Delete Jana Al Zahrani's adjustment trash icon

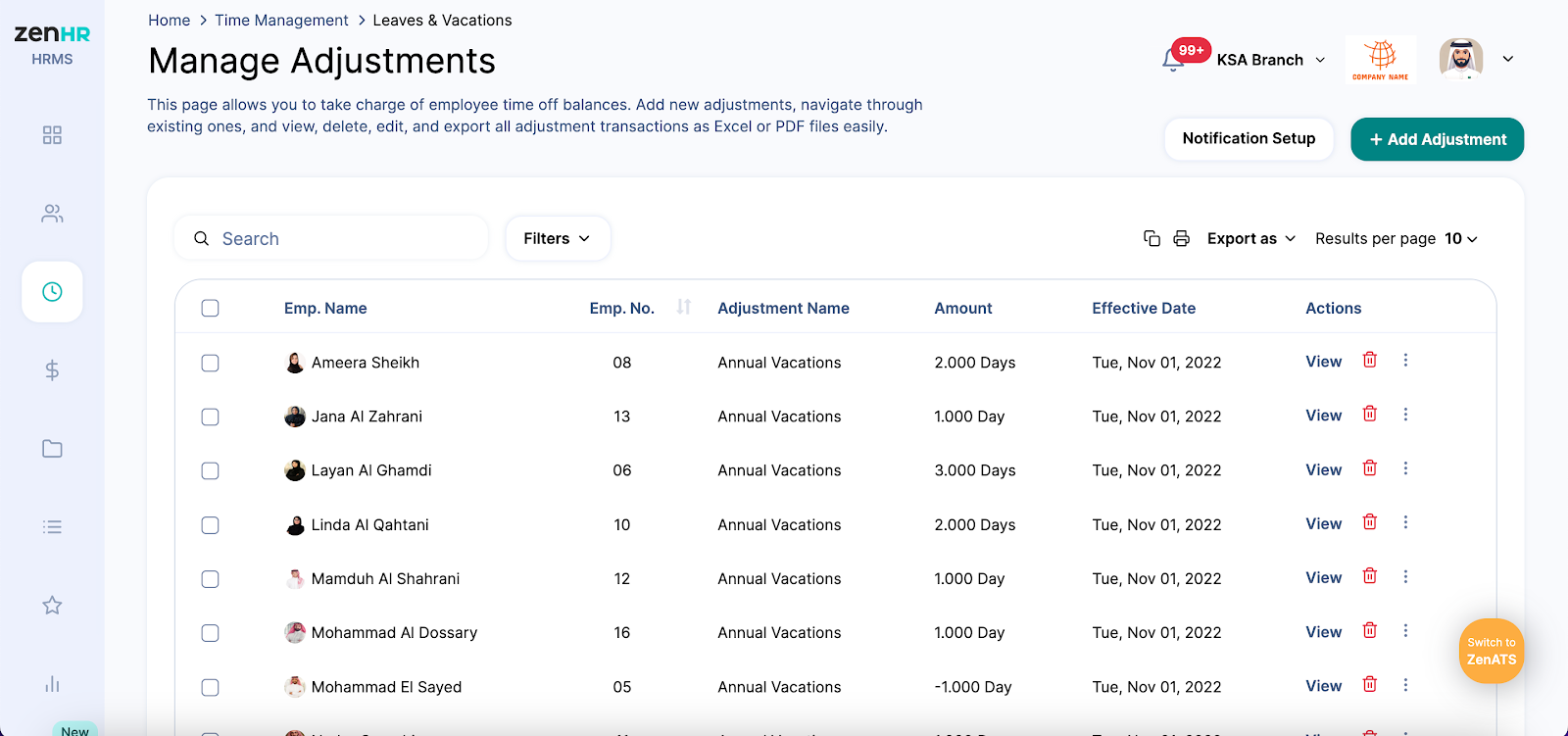coord(1370,414)
